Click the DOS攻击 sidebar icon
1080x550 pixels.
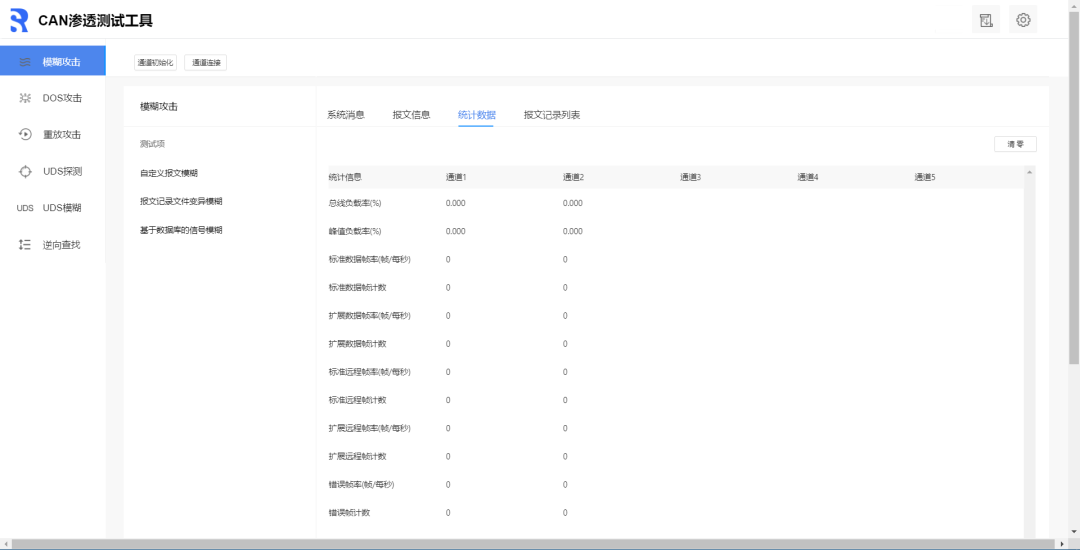coord(25,98)
